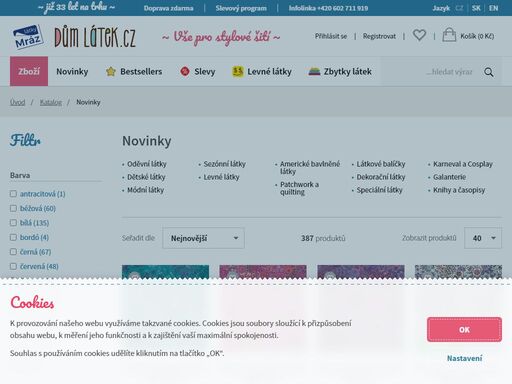
Task: Open the Oděvní látky category
Action: tap(147, 164)
